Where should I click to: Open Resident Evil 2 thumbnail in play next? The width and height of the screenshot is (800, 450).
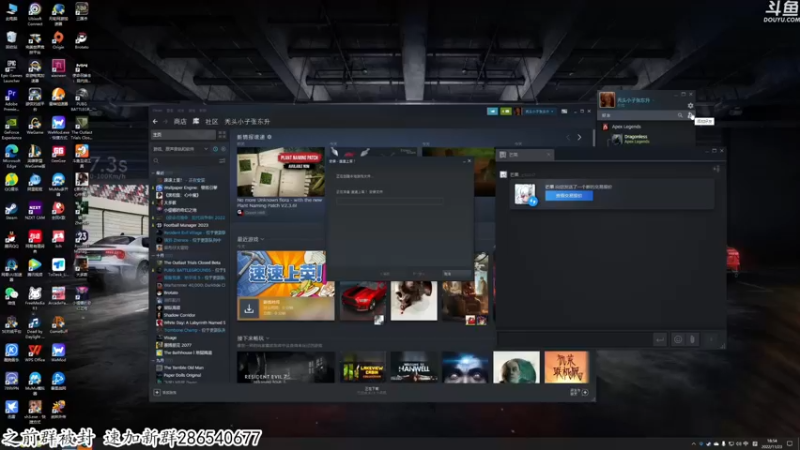286,367
